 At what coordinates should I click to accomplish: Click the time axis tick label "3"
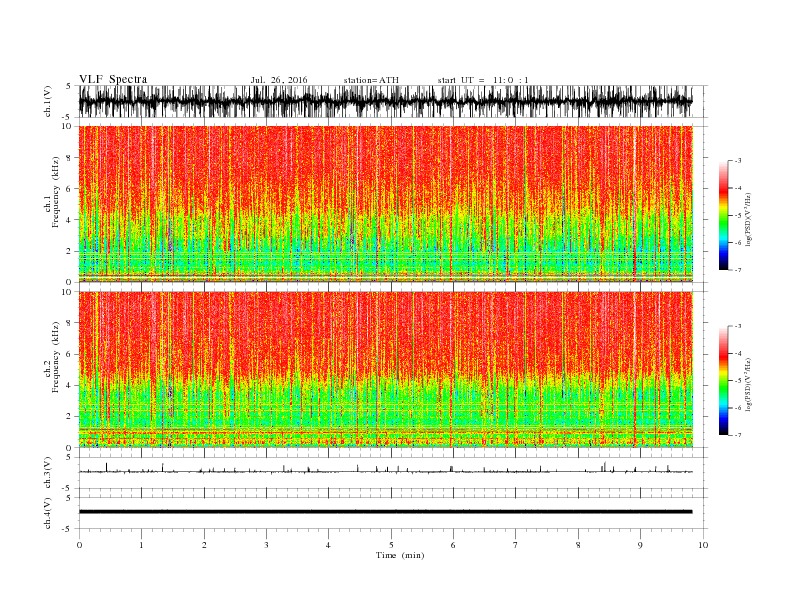[266, 545]
